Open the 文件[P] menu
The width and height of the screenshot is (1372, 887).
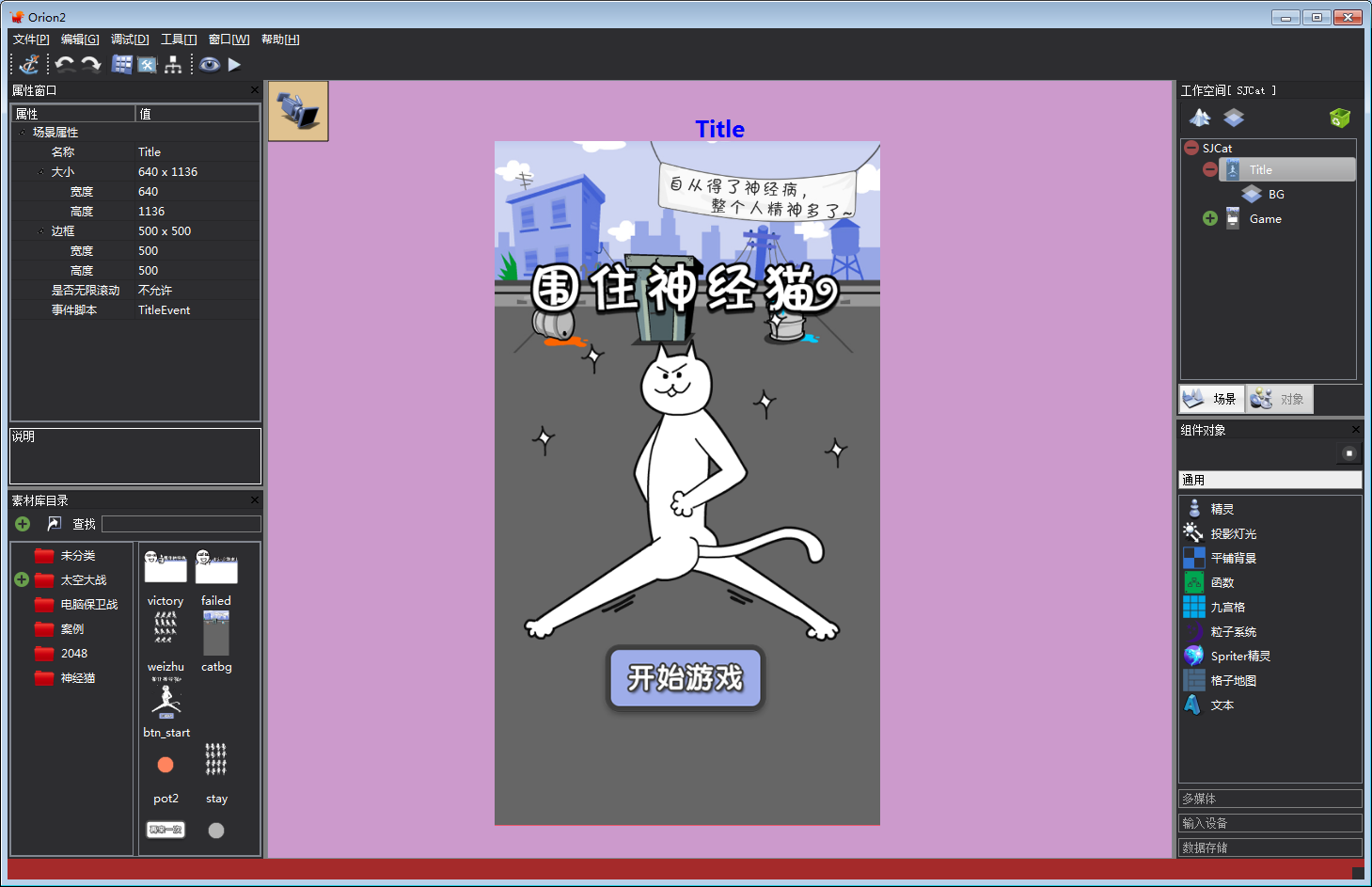click(x=31, y=40)
